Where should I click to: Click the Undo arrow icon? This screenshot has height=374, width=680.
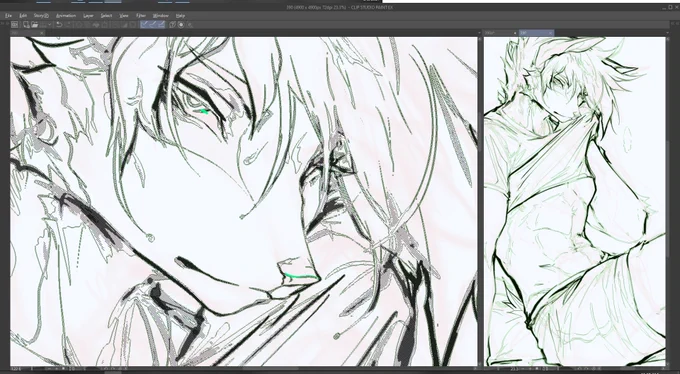tap(59, 25)
